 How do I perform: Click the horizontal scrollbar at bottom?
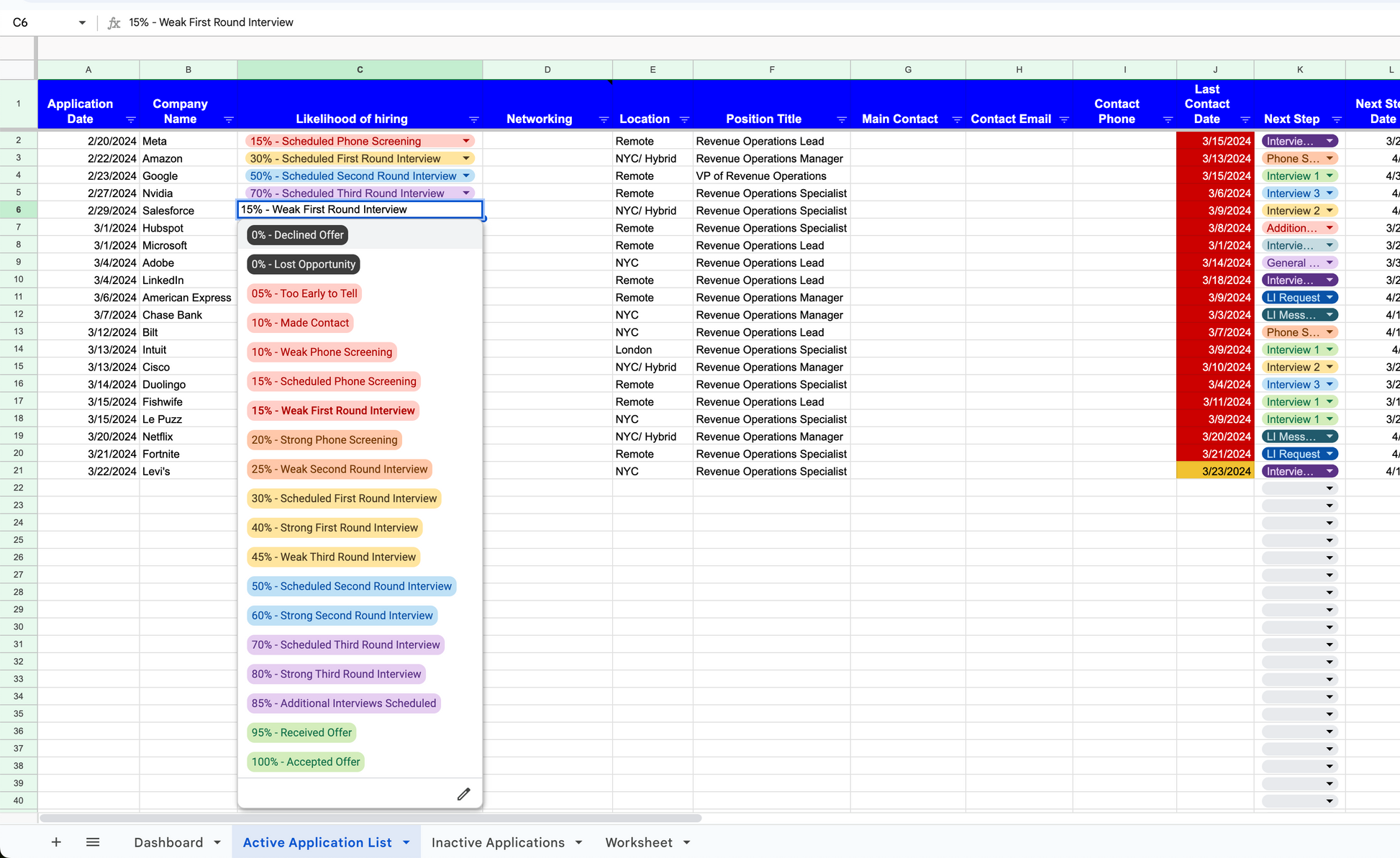371,818
